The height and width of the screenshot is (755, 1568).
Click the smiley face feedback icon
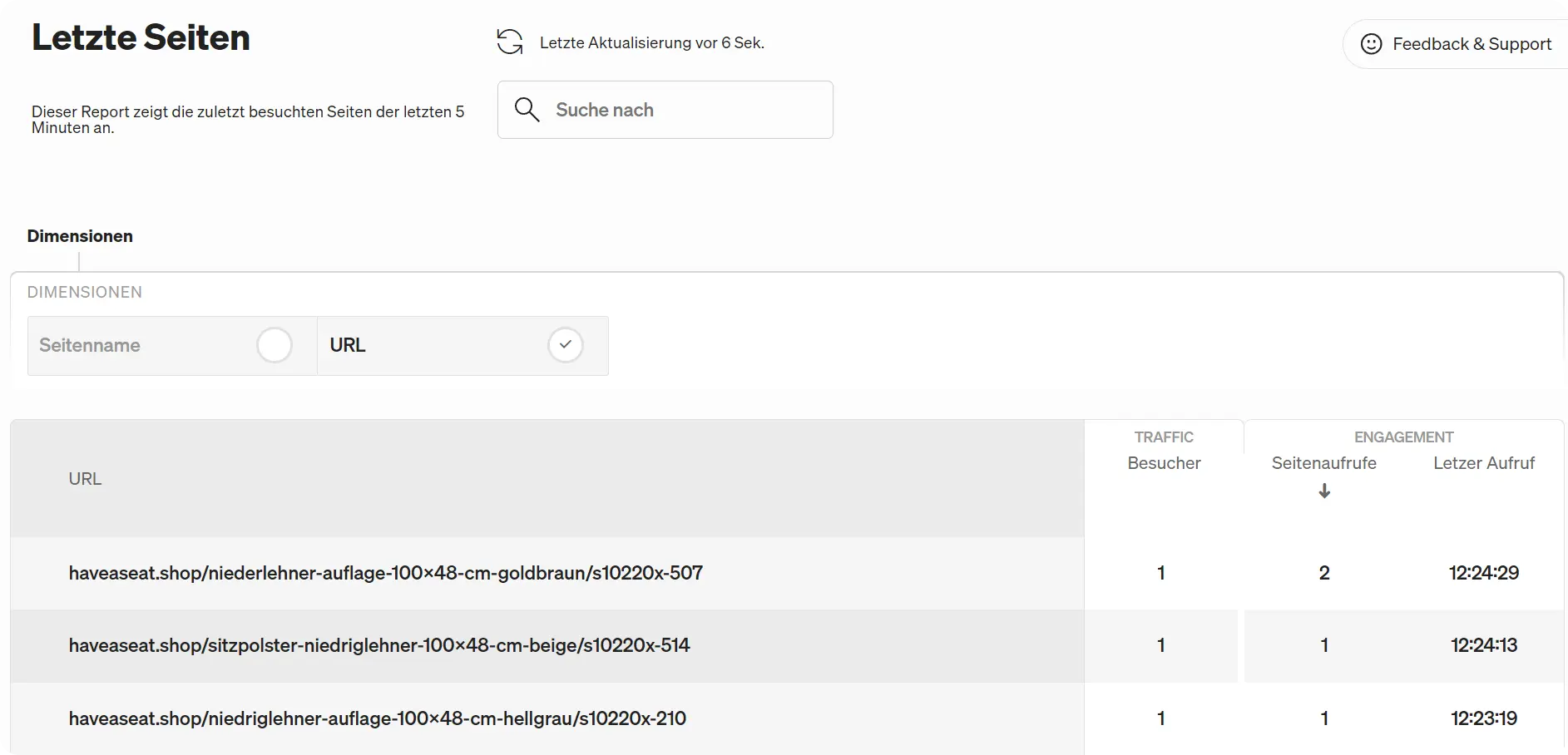click(x=1371, y=44)
